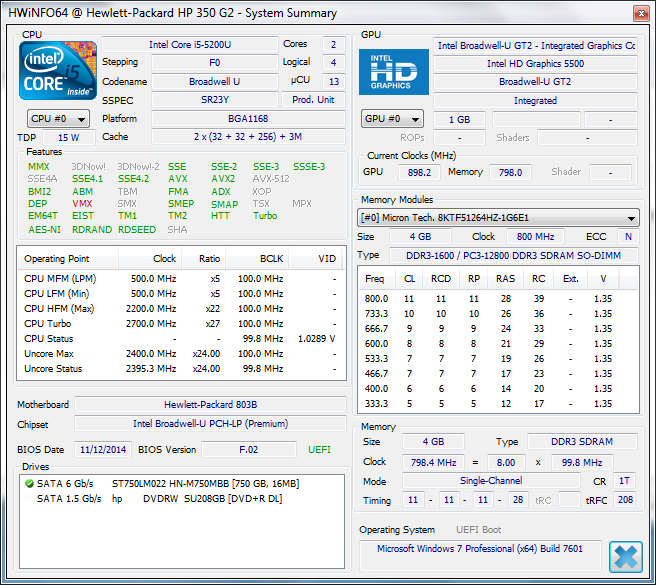Click the Platform BGA1168 field
Viewport: 656px width, 585px height.
click(248, 118)
